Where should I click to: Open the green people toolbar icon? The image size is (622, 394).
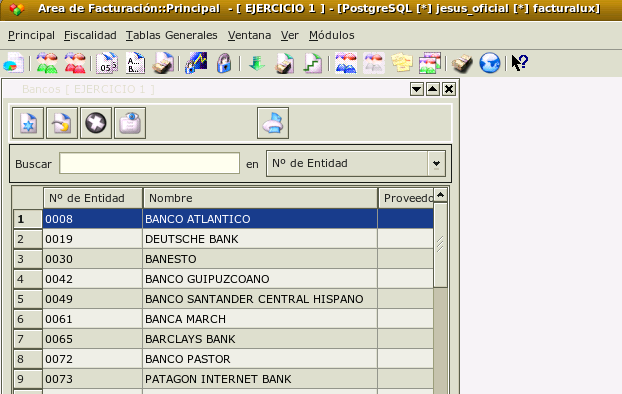47,63
